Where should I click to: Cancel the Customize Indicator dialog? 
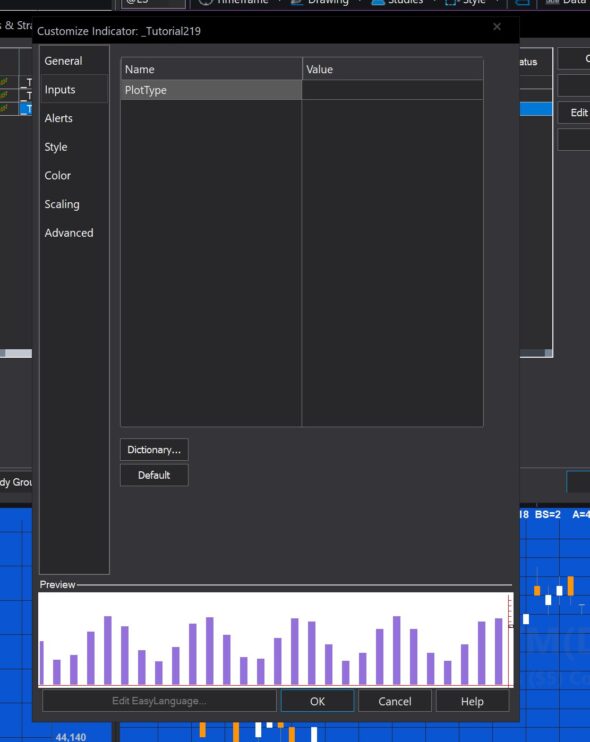[x=395, y=701]
